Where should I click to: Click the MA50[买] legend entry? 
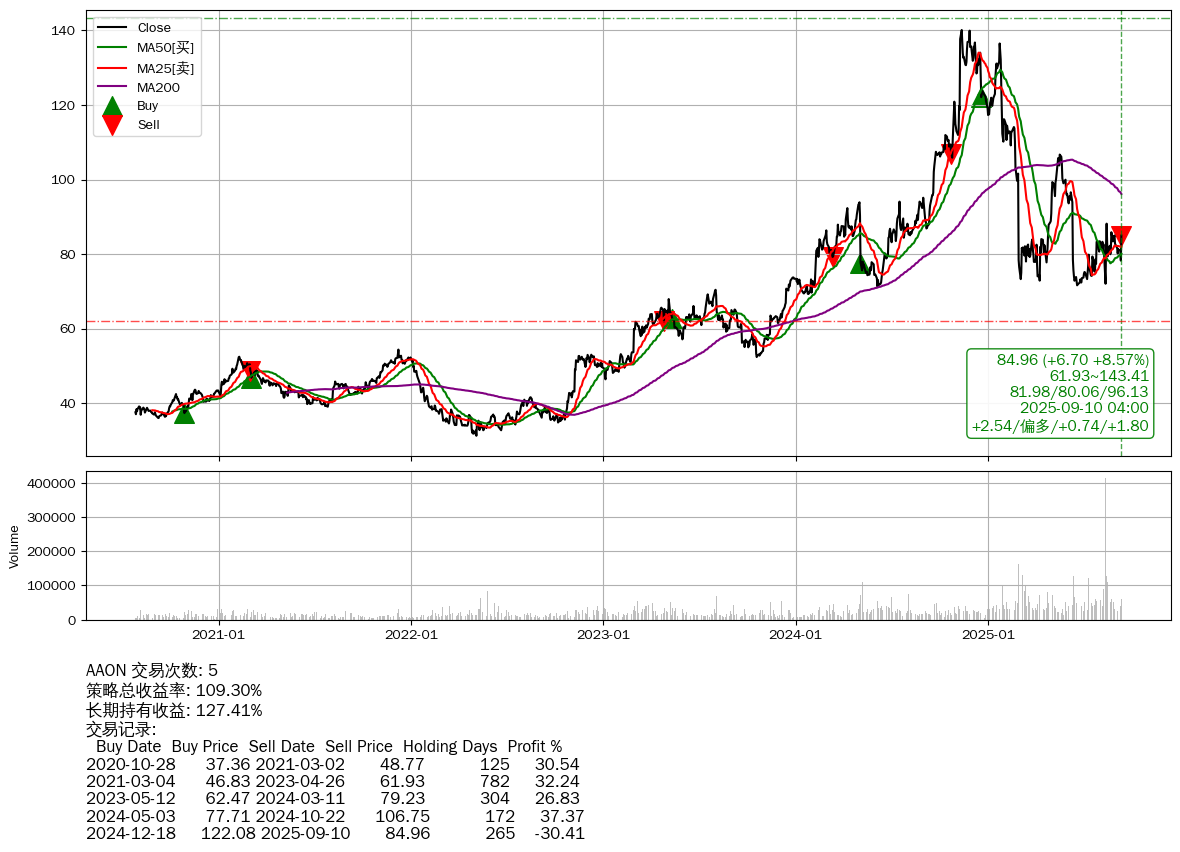point(165,47)
